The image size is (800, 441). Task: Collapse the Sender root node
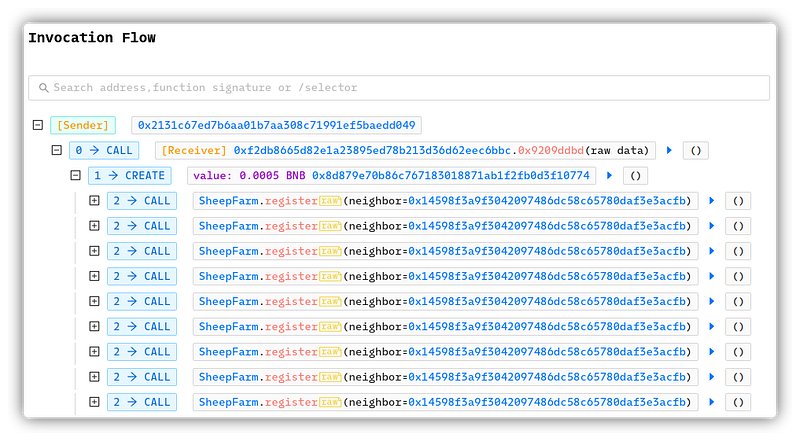38,126
